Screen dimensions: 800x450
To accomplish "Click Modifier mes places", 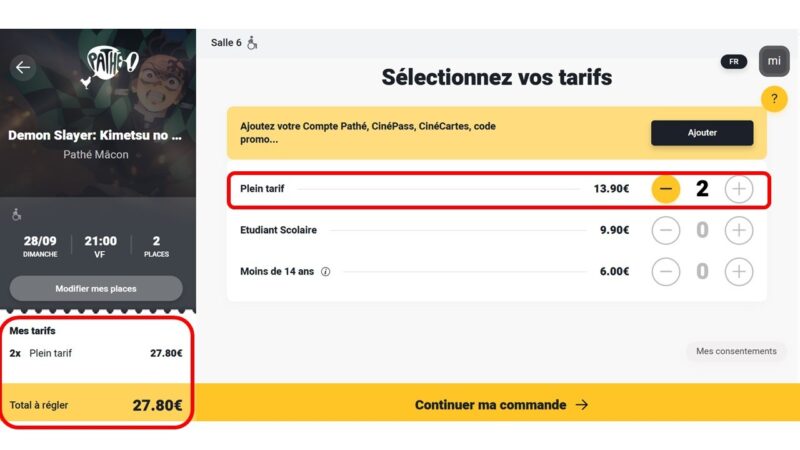I will [96, 289].
